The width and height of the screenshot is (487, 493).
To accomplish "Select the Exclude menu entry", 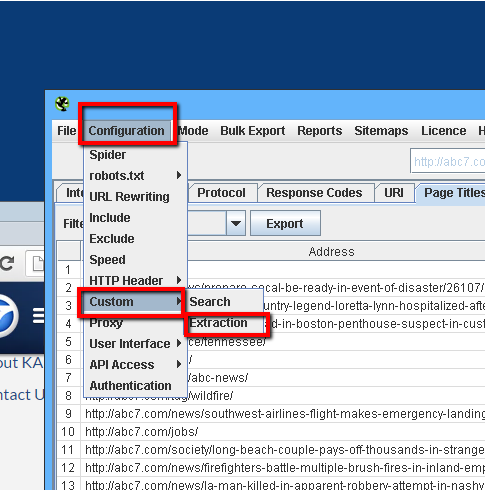I will coord(135,239).
